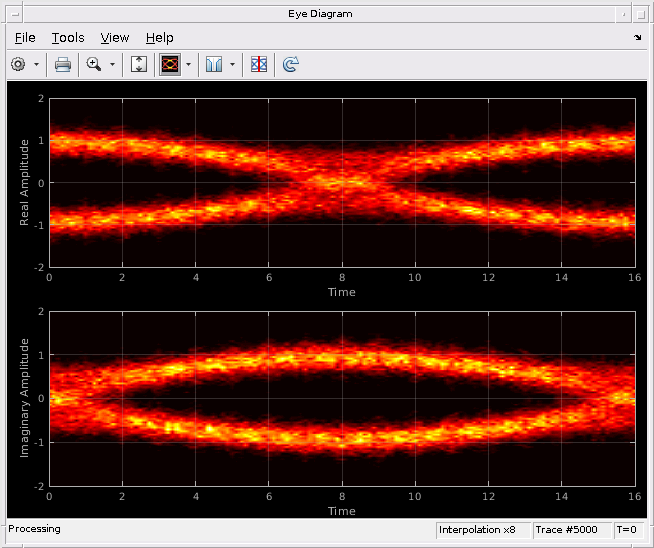Open the Help menu

point(159,38)
